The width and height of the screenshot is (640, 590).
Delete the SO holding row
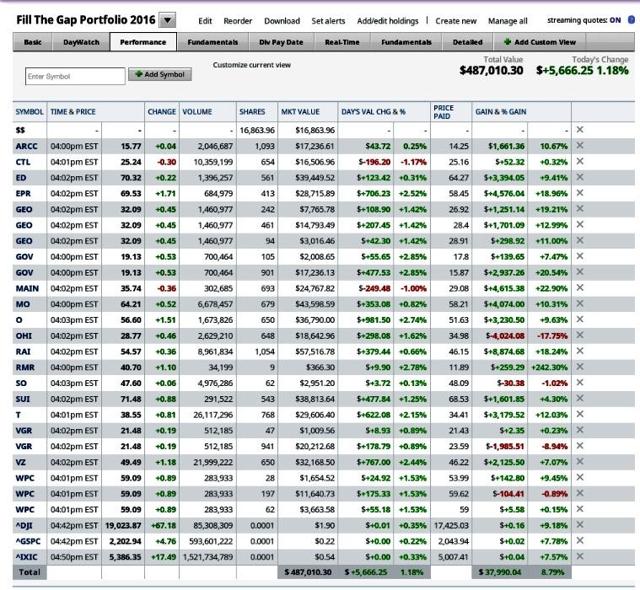click(580, 382)
